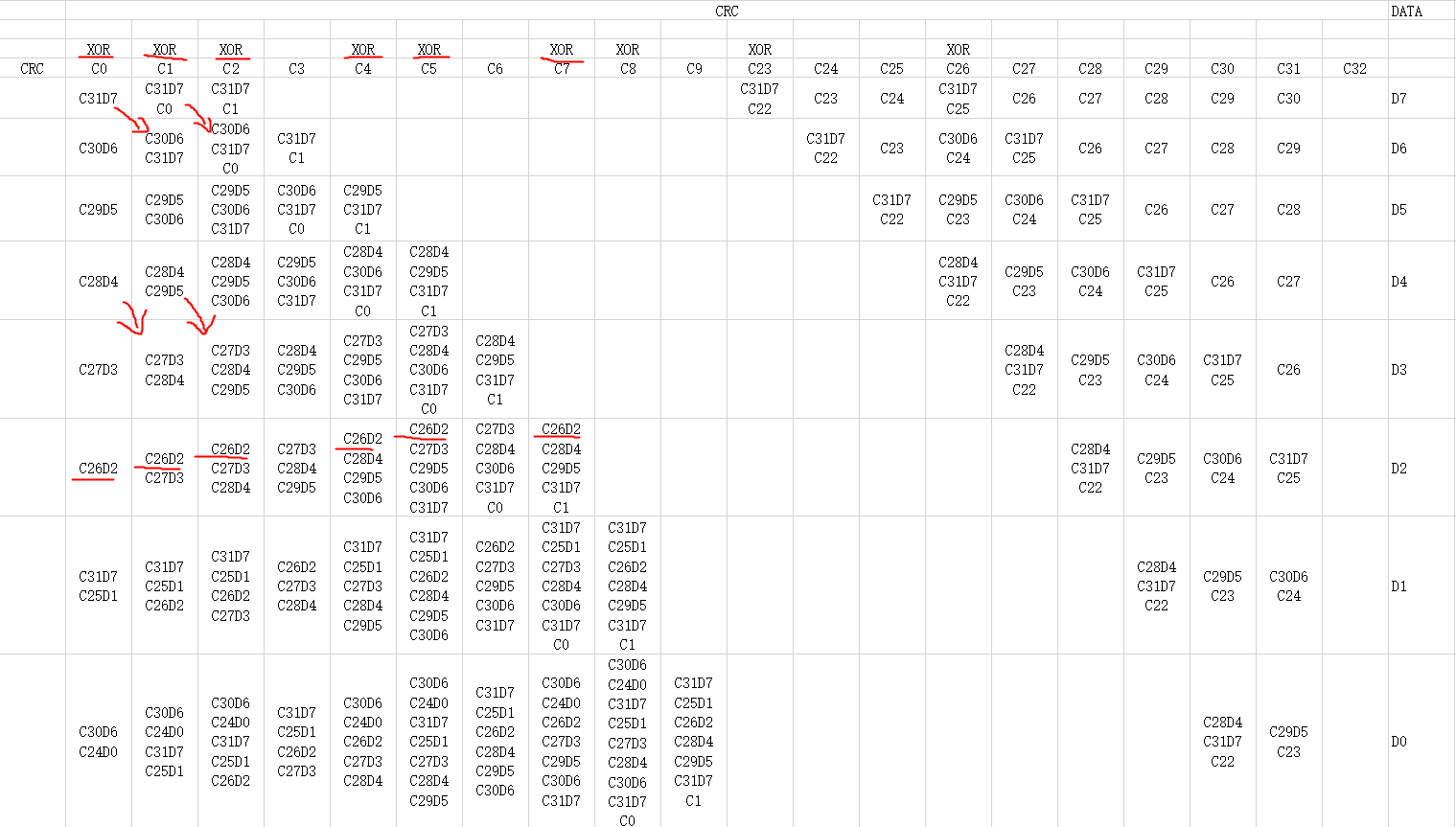Screen dimensions: 1456x827
Task: Click the XOR cell above header C23
Action: [760, 49]
